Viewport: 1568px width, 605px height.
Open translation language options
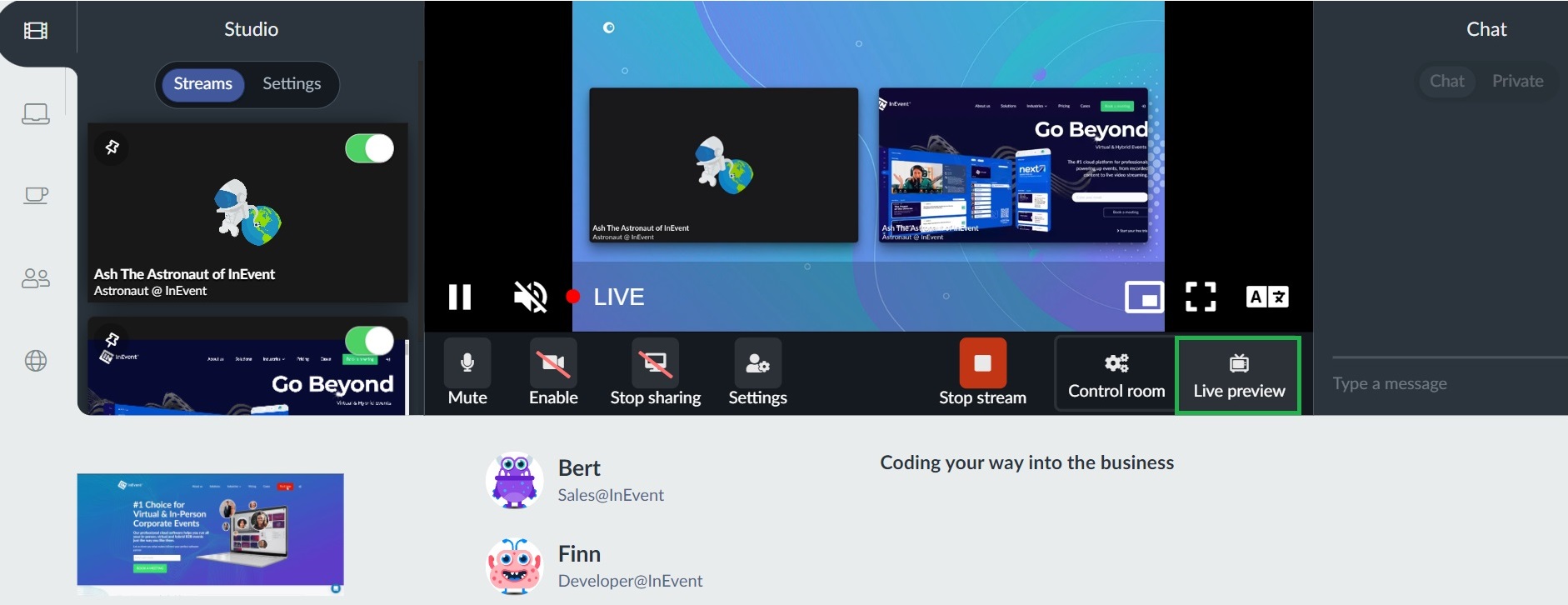point(1267,297)
